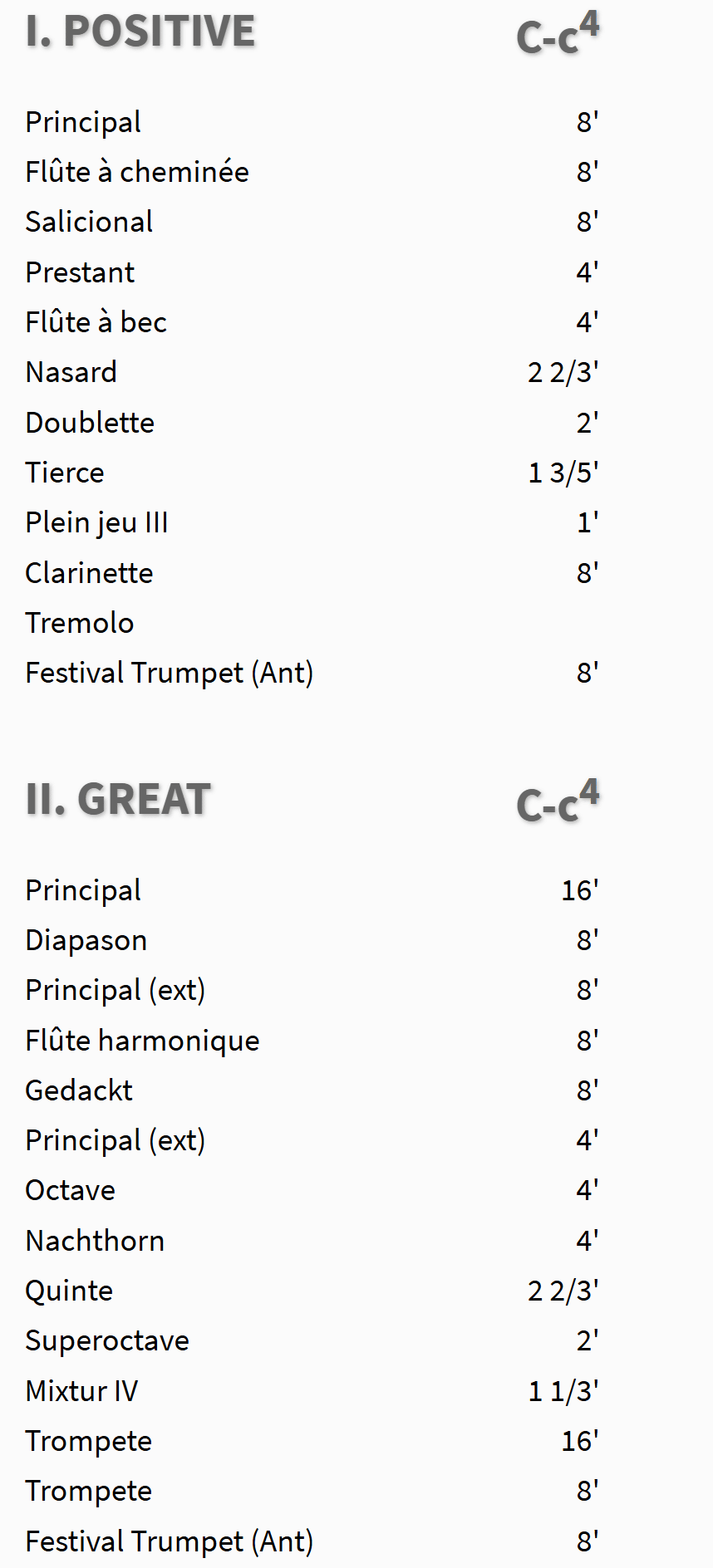The image size is (713, 1568).
Task: Click the I. POSITIVE section heading
Action: point(140,32)
